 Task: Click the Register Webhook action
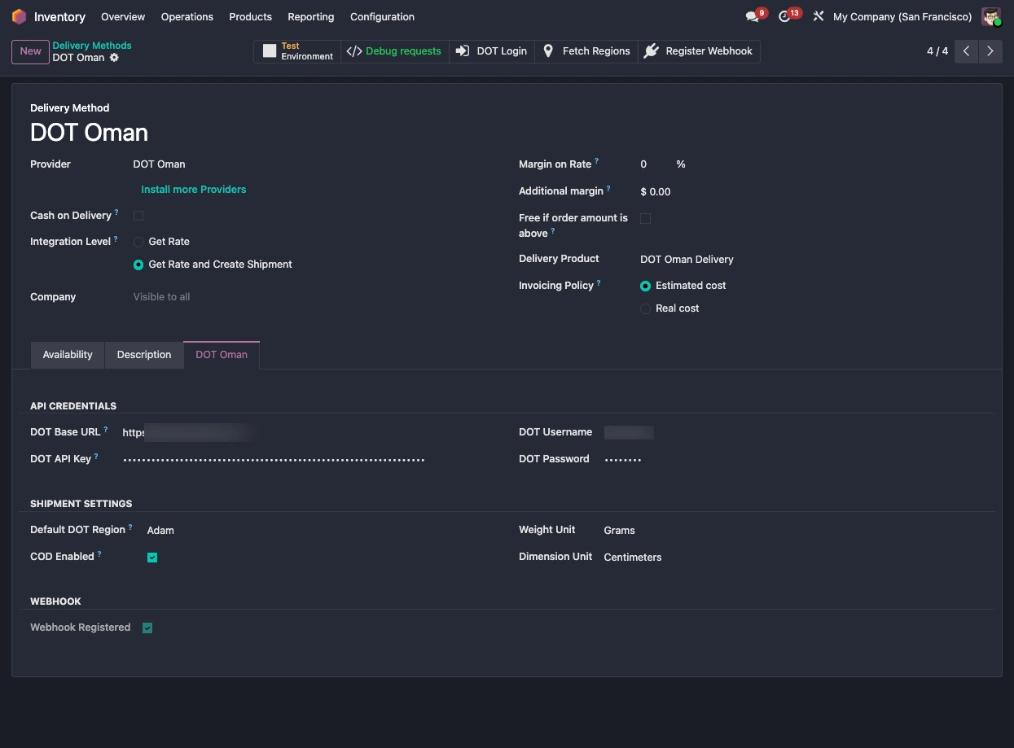700,51
